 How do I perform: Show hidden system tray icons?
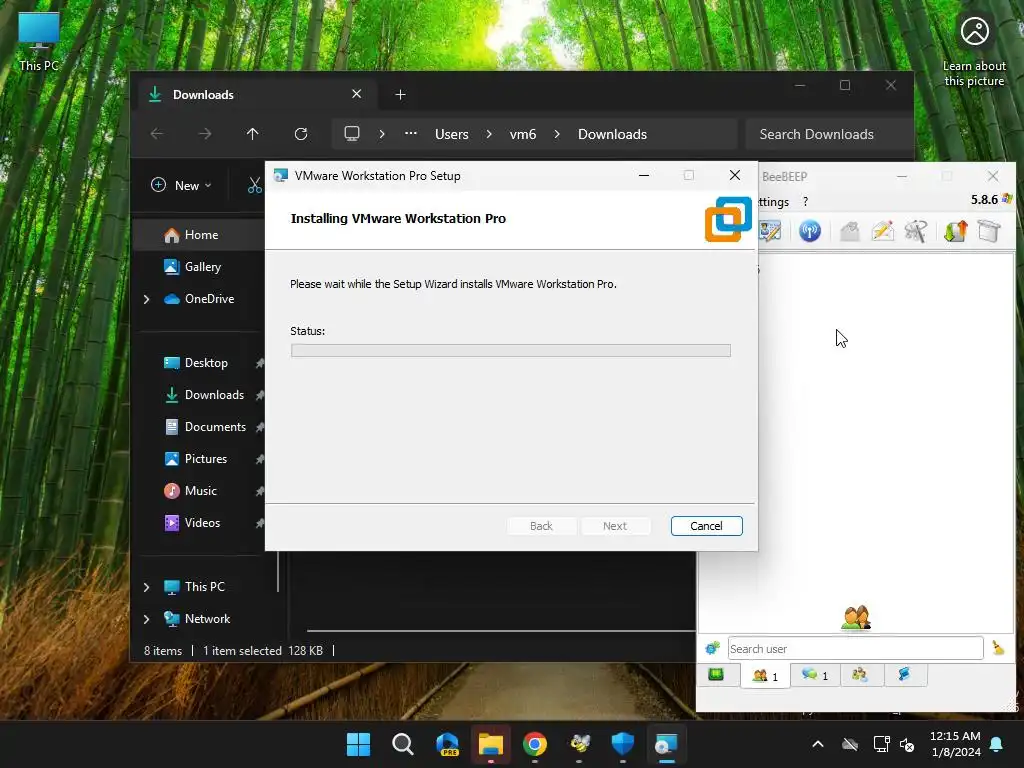[818, 744]
